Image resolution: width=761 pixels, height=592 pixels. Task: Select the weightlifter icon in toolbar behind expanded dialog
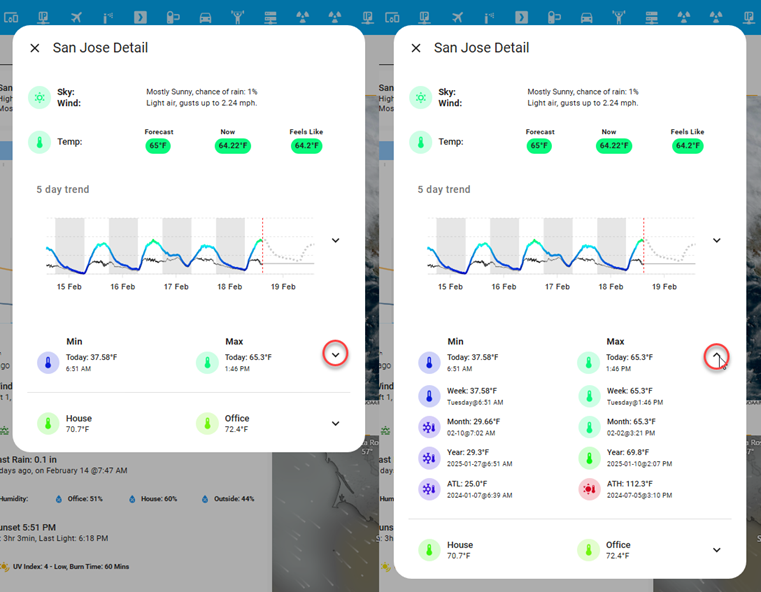619,18
